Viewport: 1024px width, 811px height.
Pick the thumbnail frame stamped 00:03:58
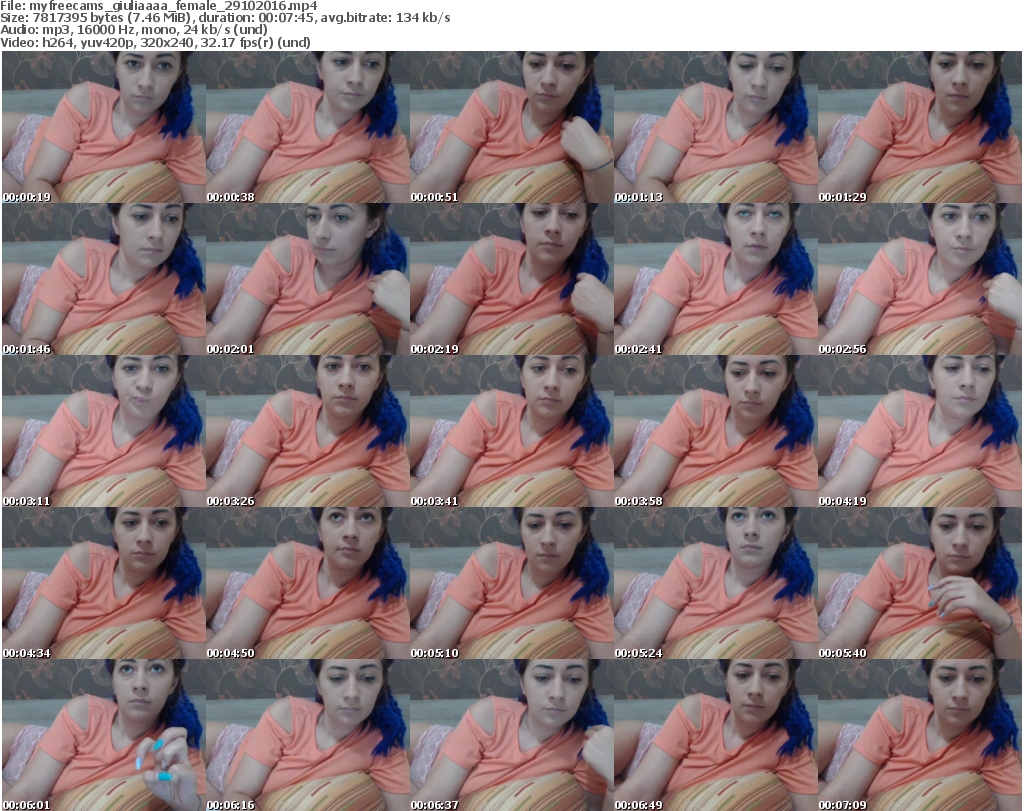(x=716, y=432)
